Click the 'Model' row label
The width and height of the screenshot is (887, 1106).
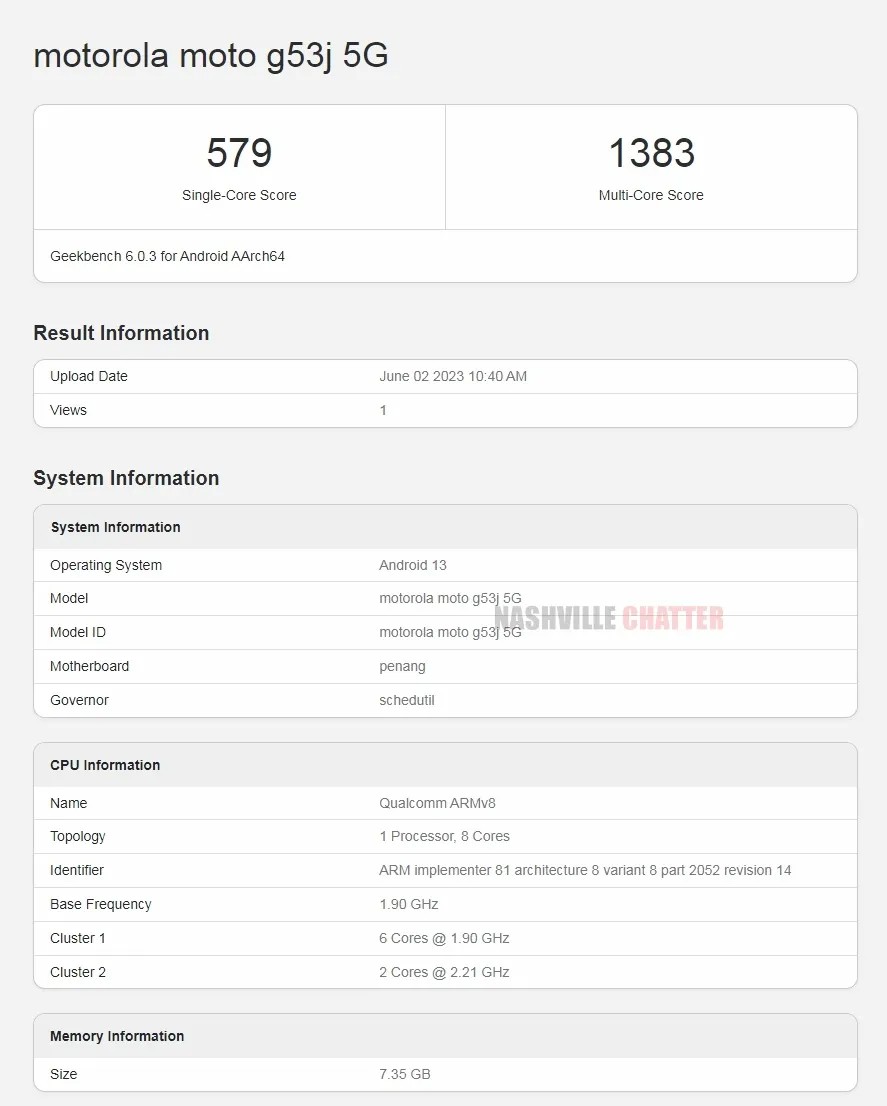tap(69, 598)
